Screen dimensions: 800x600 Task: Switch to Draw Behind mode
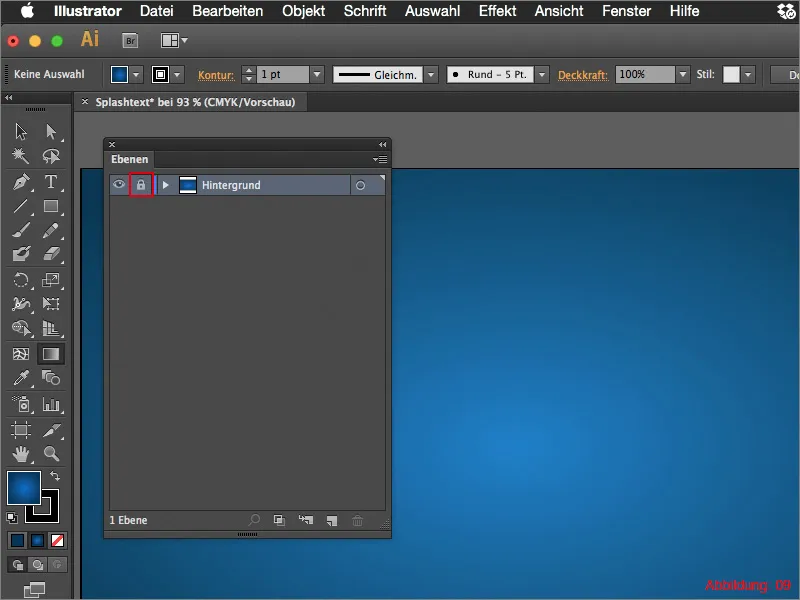[x=37, y=565]
